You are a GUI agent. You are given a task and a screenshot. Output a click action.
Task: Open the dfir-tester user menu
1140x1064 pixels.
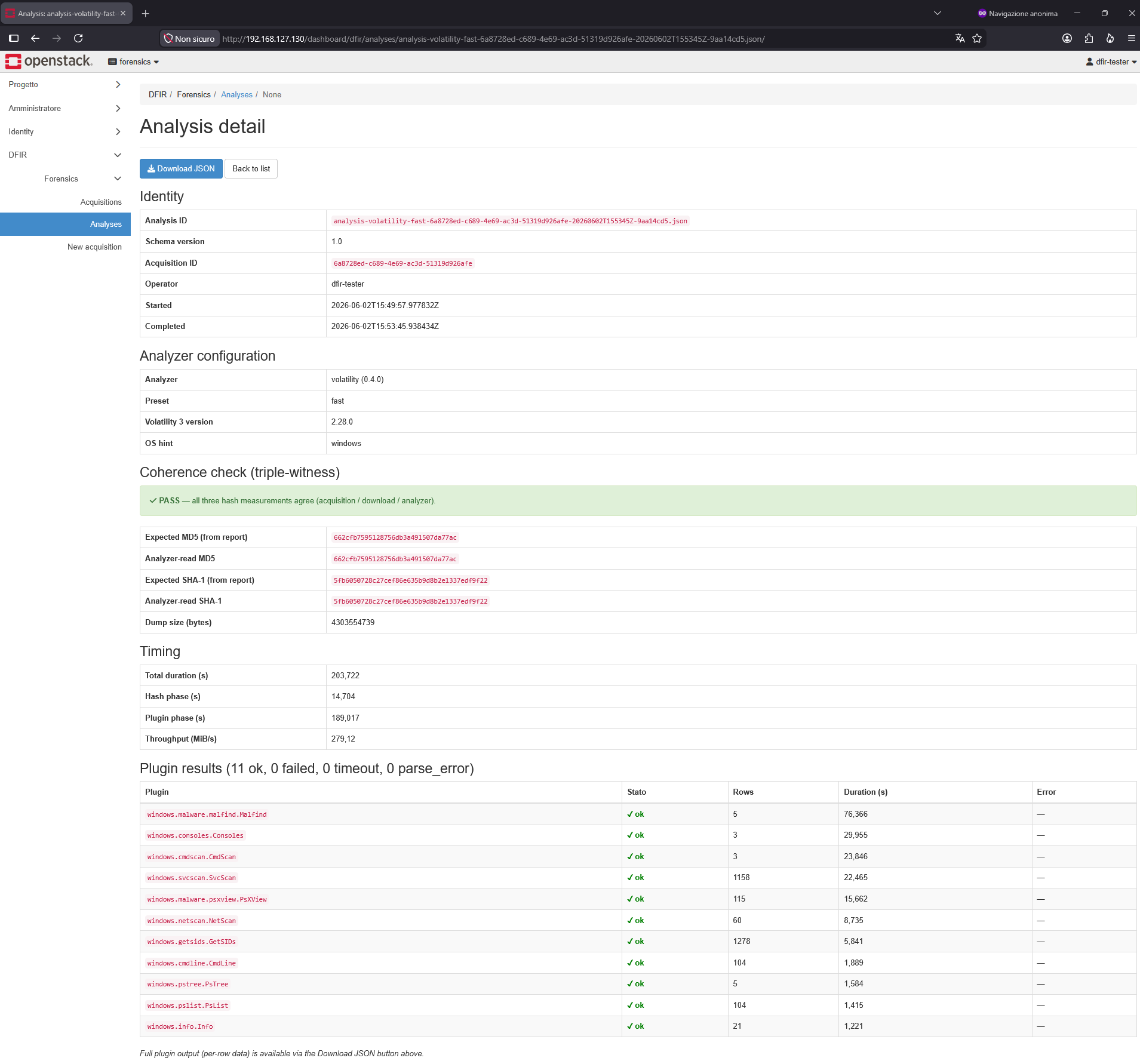pyautogui.click(x=1111, y=61)
